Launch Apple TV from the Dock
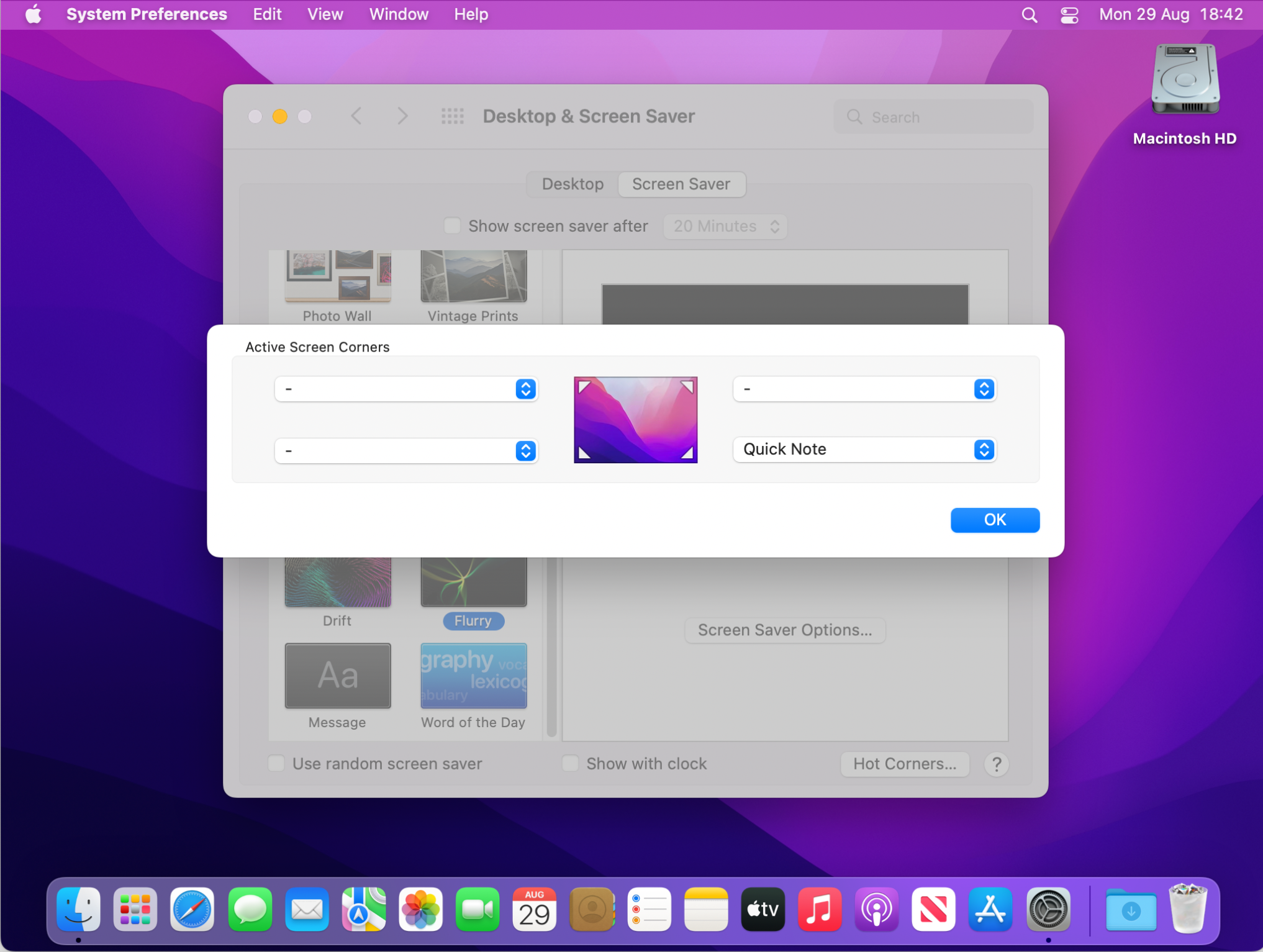1263x952 pixels. tap(763, 909)
